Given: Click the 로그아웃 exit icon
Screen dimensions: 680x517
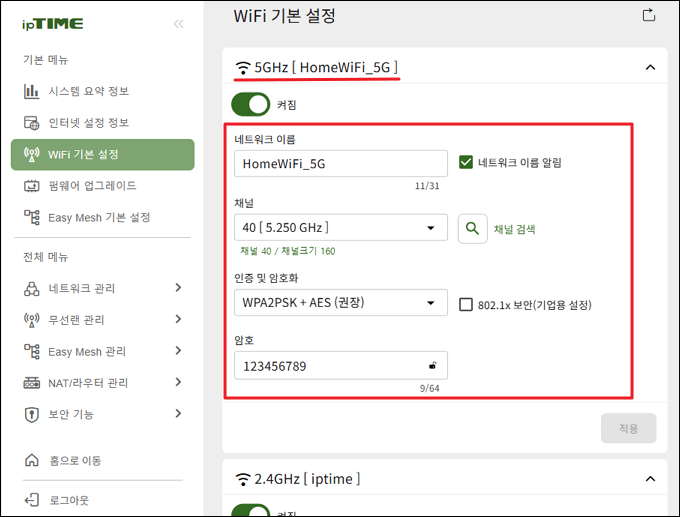Looking at the screenshot, I should point(32,500).
